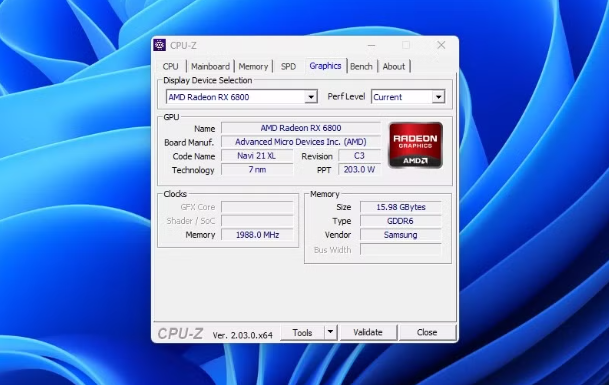The width and height of the screenshot is (609, 385).
Task: Open the About tab
Action: 394,66
